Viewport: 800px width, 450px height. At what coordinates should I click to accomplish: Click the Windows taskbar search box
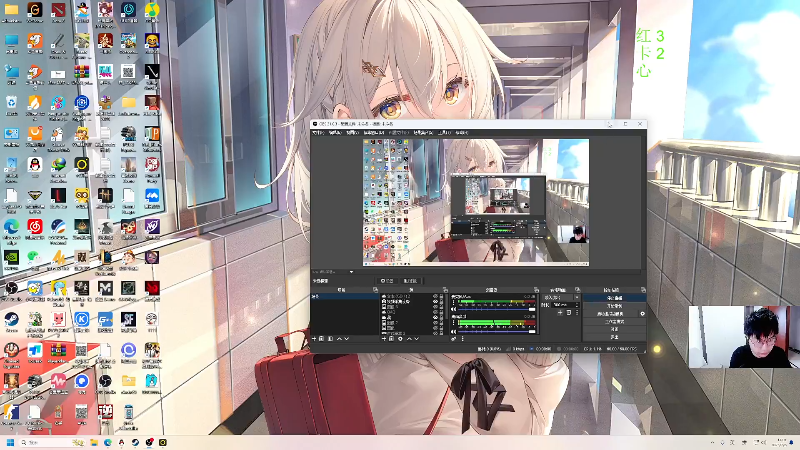53,442
